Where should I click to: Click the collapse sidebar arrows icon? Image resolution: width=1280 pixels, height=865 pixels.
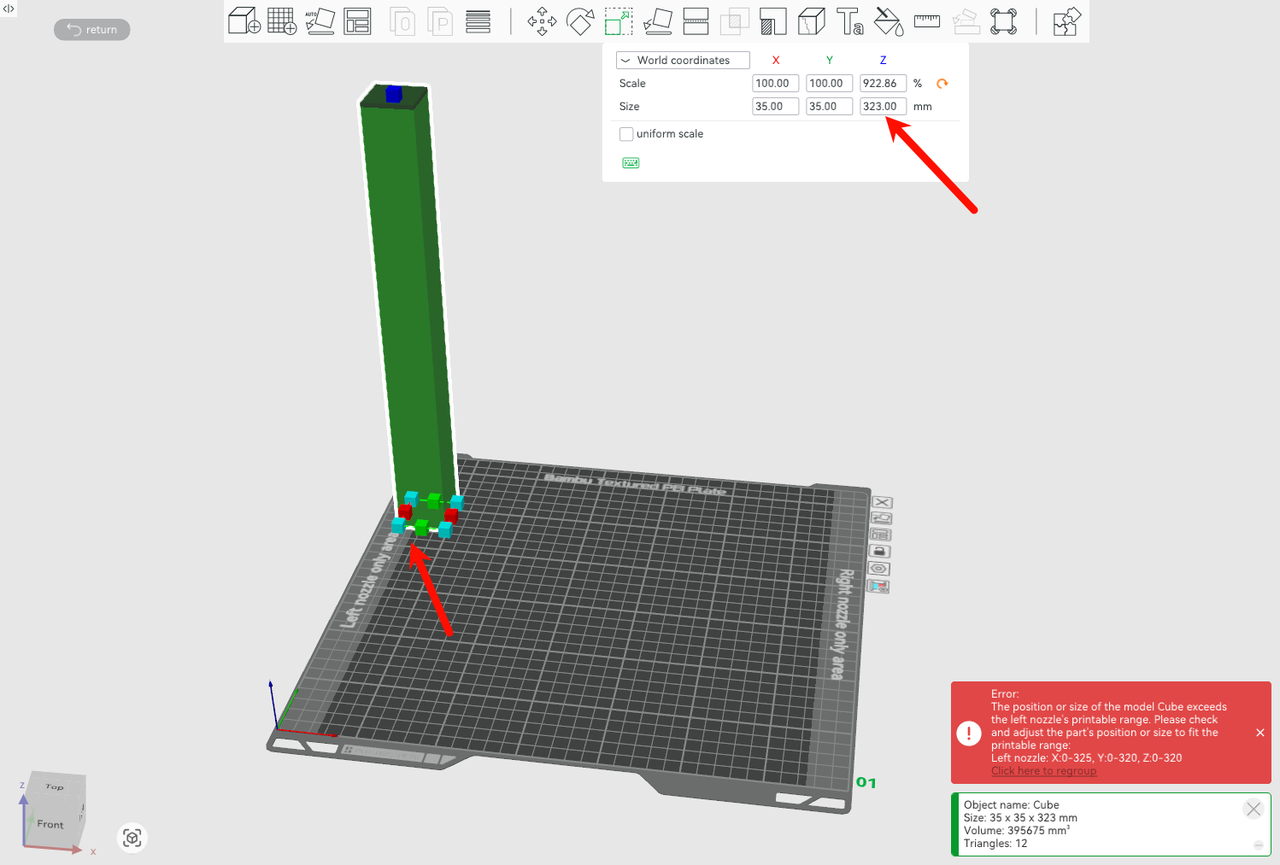coord(8,8)
